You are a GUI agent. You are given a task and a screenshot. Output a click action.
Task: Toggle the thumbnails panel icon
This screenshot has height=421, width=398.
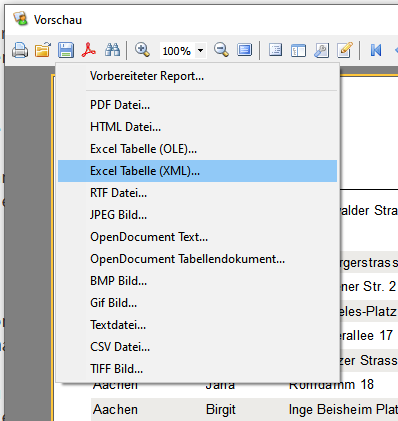(x=298, y=51)
